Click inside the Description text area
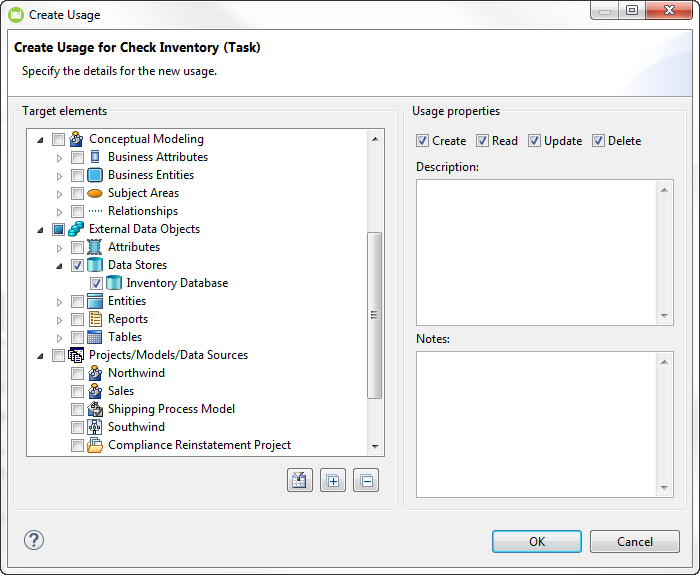 pyautogui.click(x=537, y=251)
